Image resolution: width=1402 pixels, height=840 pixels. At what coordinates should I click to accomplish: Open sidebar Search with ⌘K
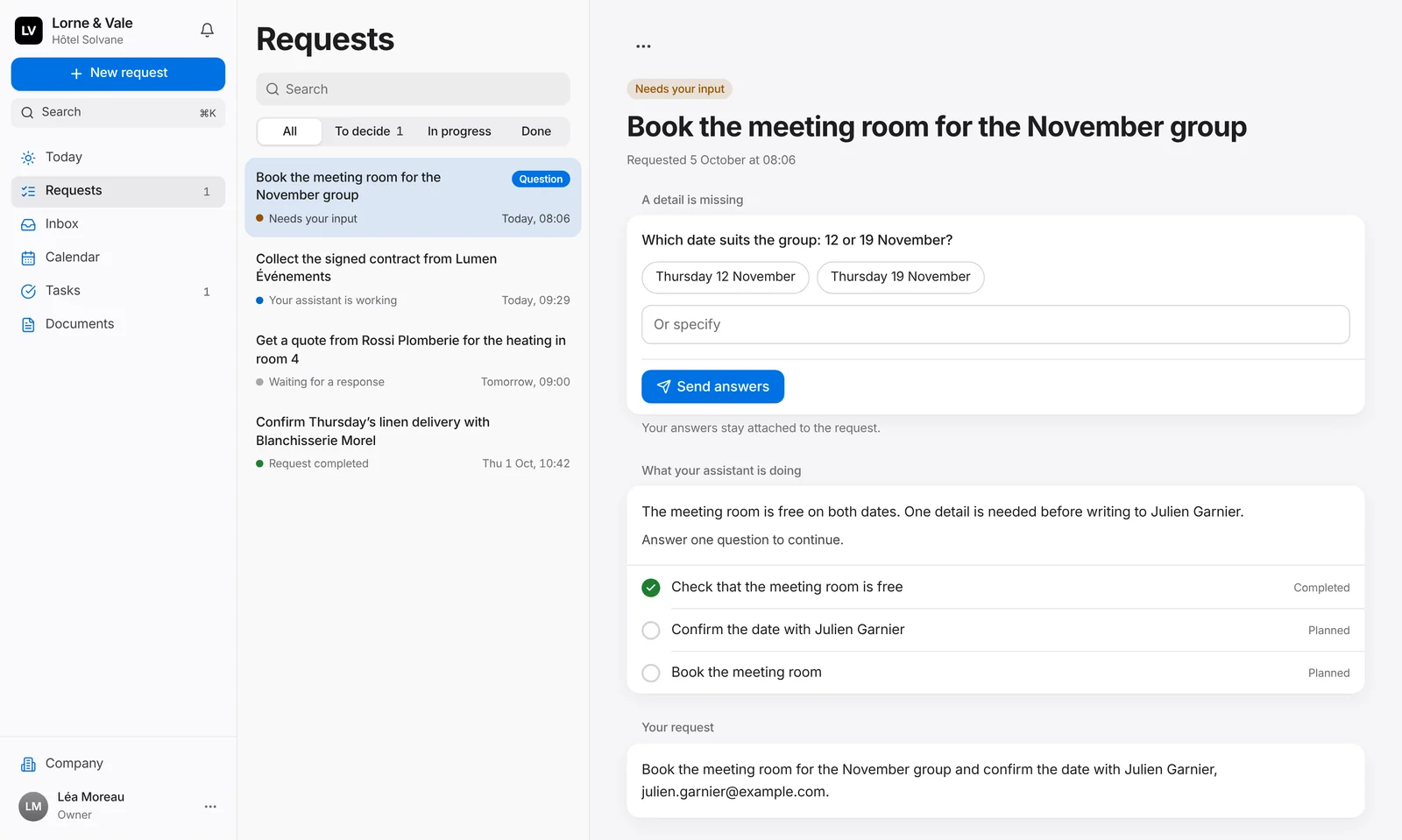tap(118, 112)
